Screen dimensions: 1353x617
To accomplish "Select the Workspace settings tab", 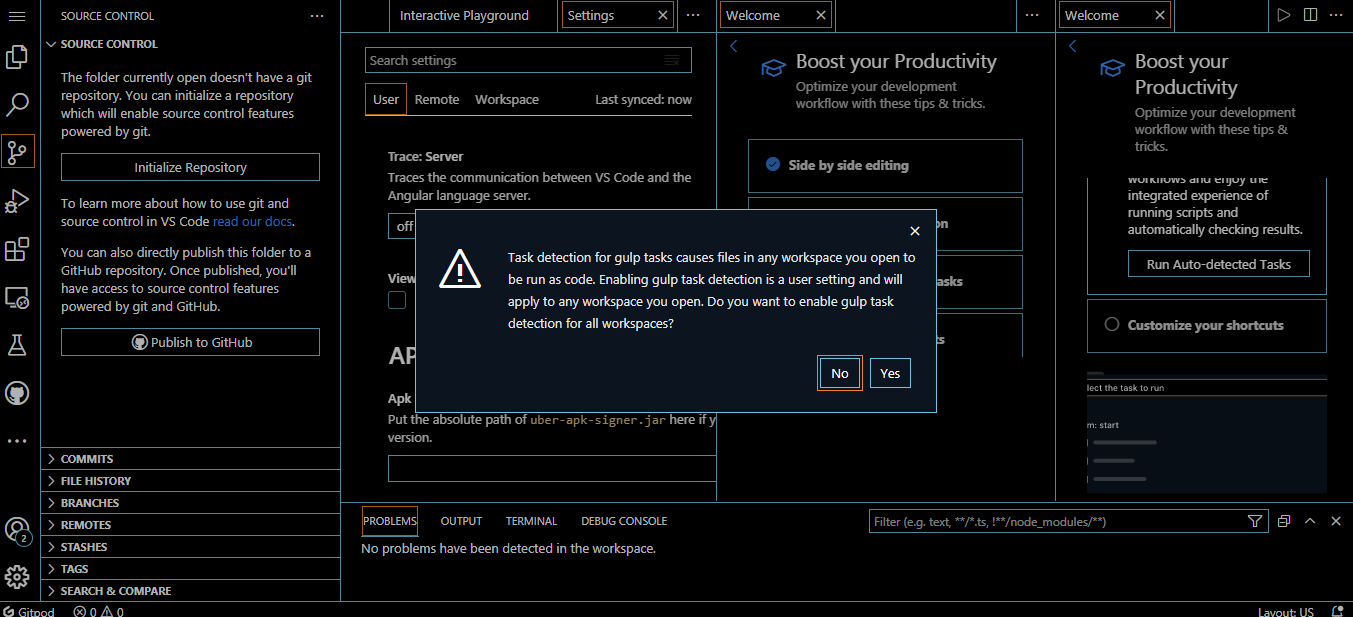I will [x=507, y=99].
